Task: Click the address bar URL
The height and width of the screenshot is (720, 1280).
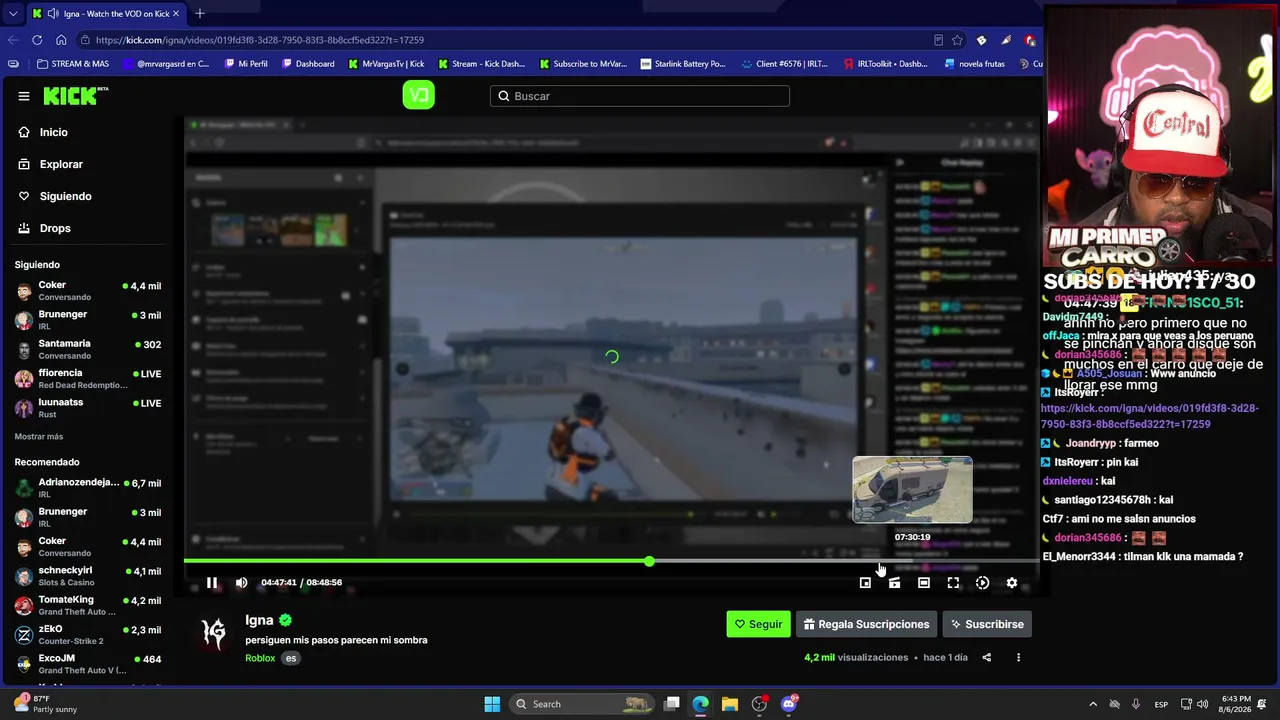Action: click(260, 40)
